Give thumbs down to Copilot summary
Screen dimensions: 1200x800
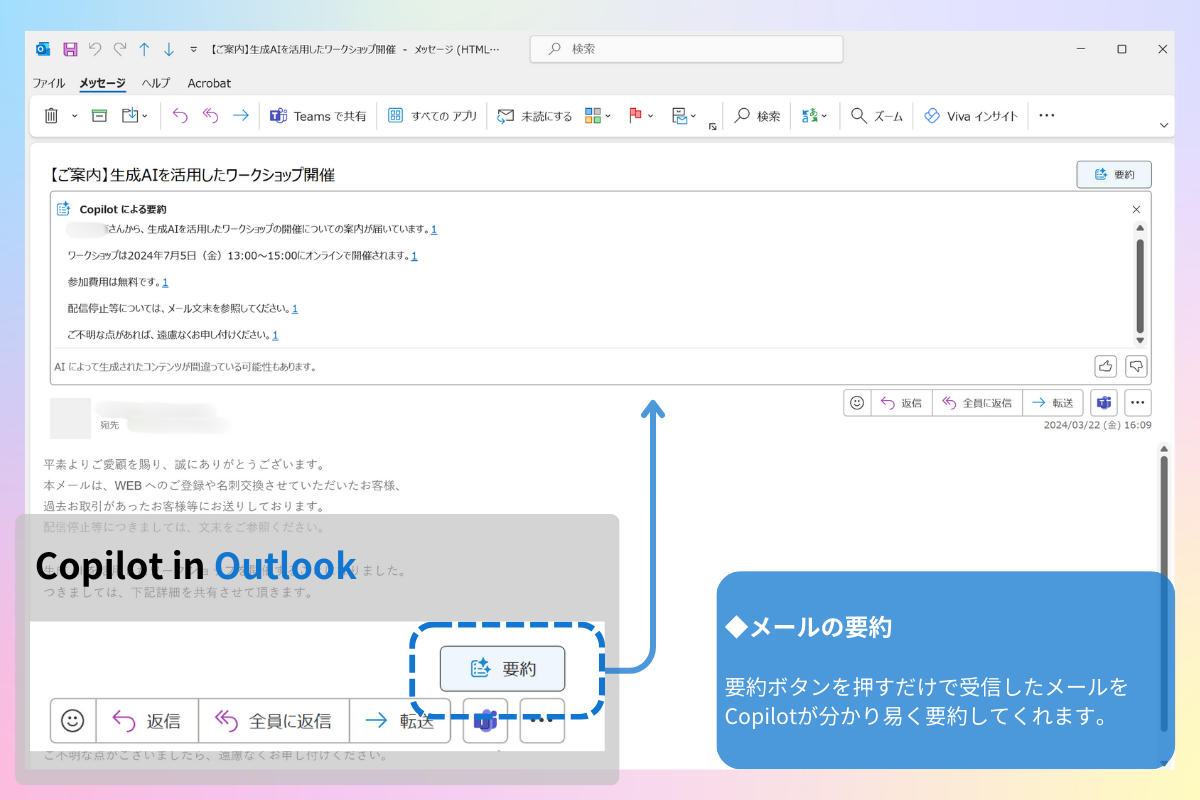tap(1136, 366)
